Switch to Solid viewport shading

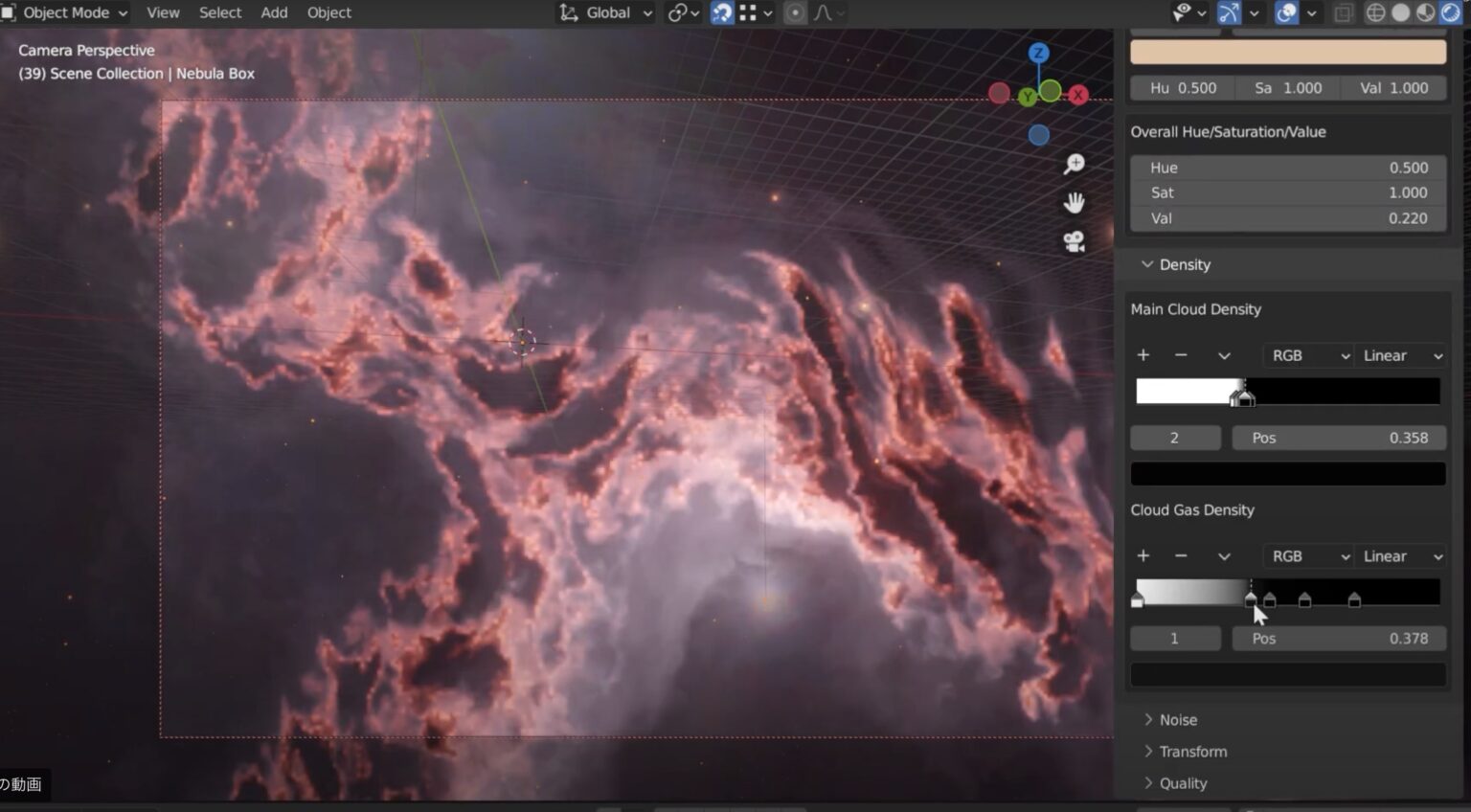(1399, 12)
